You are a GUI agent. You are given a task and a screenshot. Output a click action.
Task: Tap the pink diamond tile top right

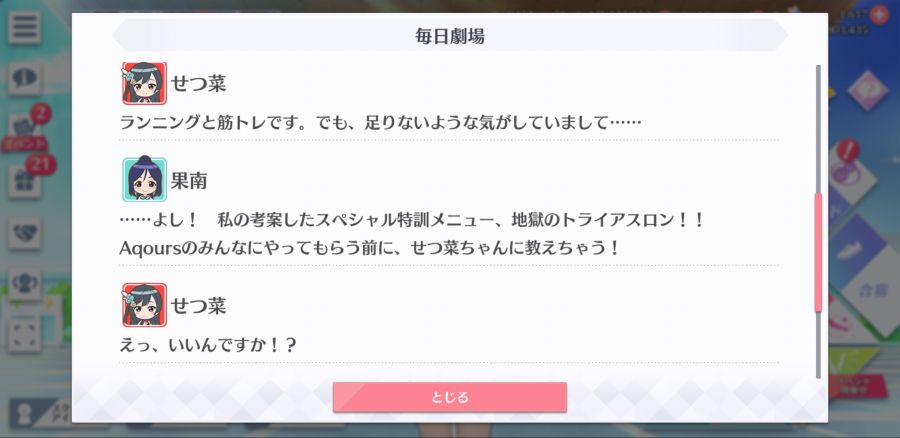pos(867,90)
